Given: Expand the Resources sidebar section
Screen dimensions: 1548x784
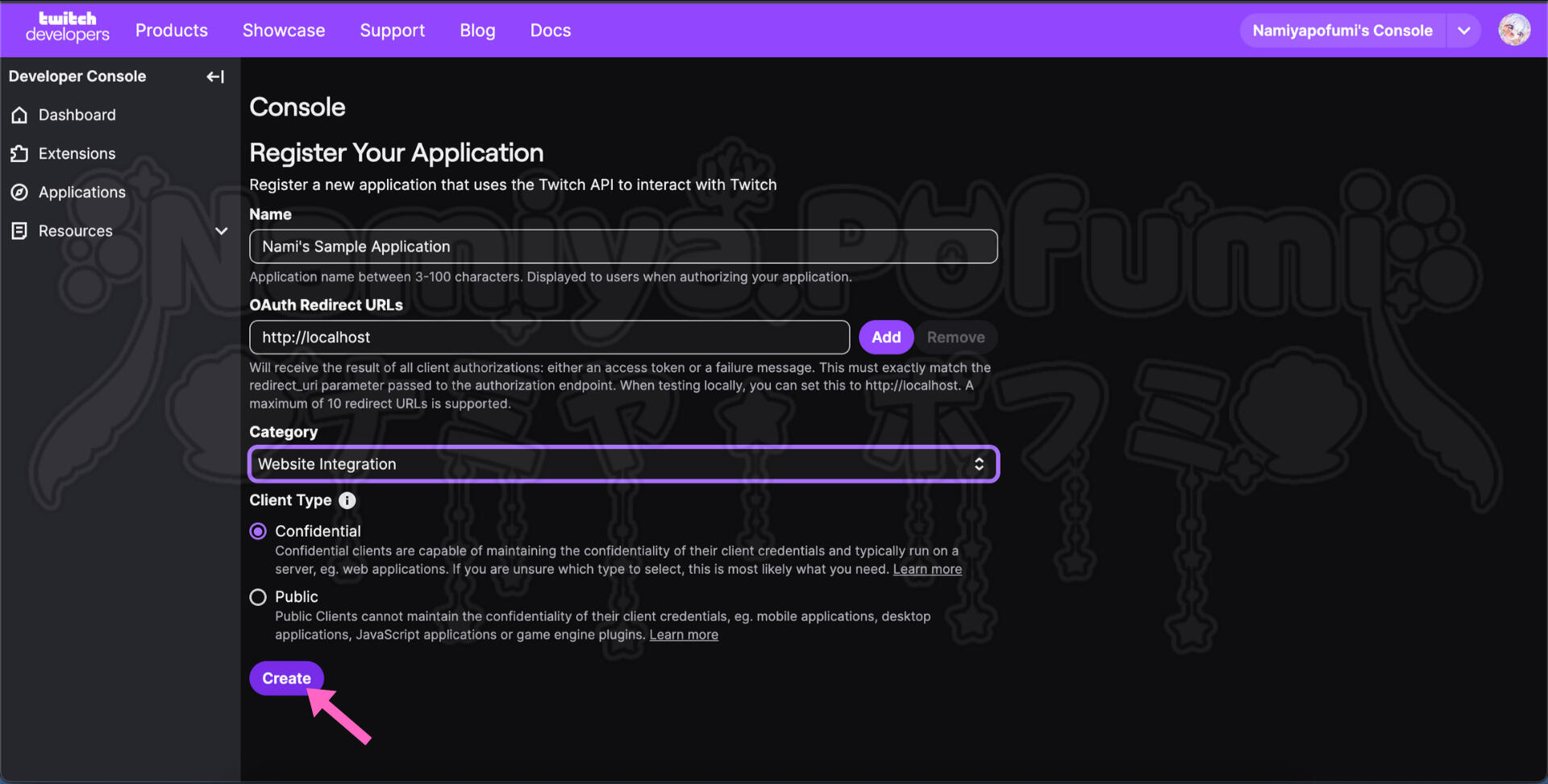Looking at the screenshot, I should tap(221, 231).
